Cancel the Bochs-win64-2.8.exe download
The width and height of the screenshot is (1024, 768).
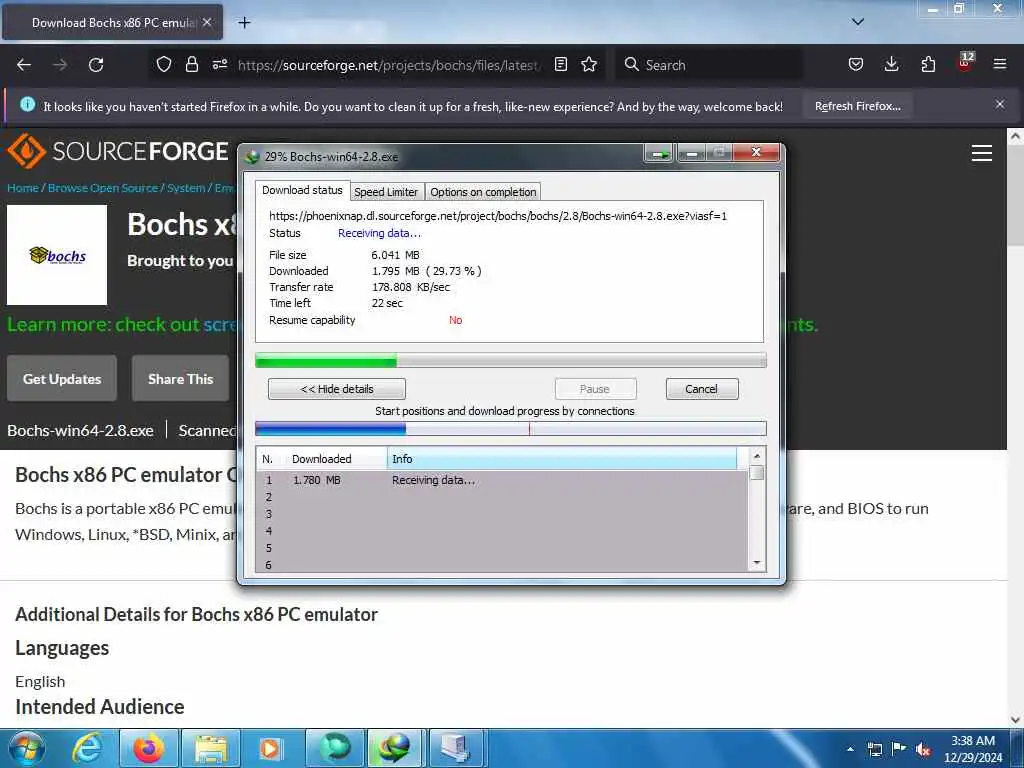(x=701, y=389)
